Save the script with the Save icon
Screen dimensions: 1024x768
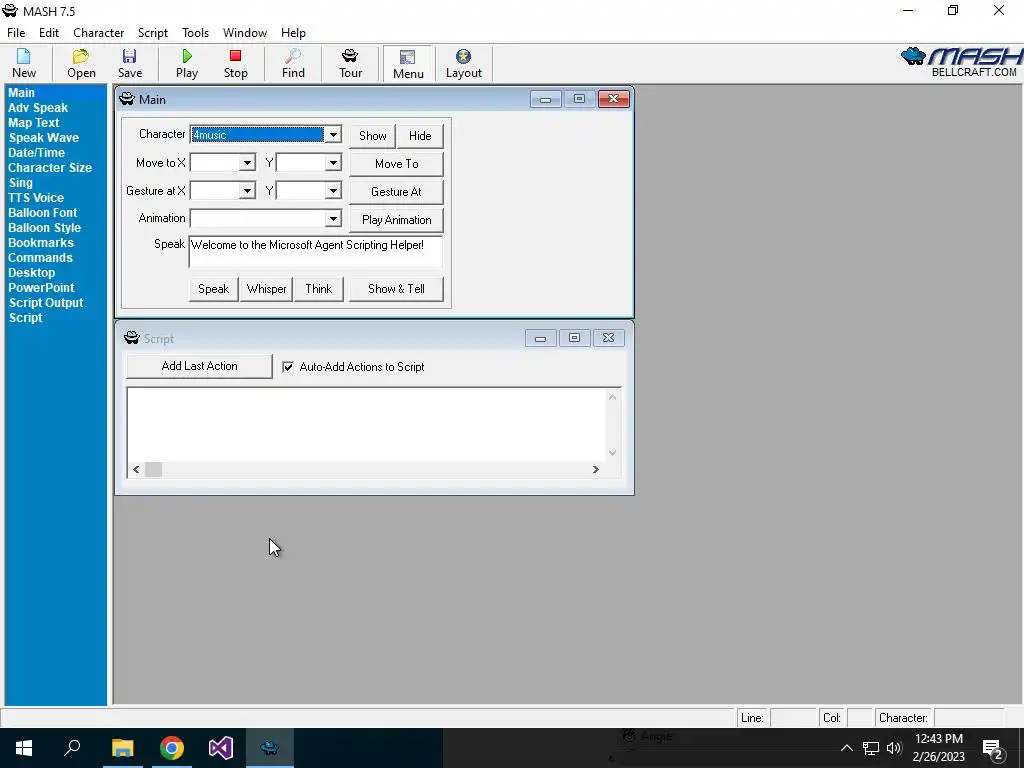click(x=129, y=63)
